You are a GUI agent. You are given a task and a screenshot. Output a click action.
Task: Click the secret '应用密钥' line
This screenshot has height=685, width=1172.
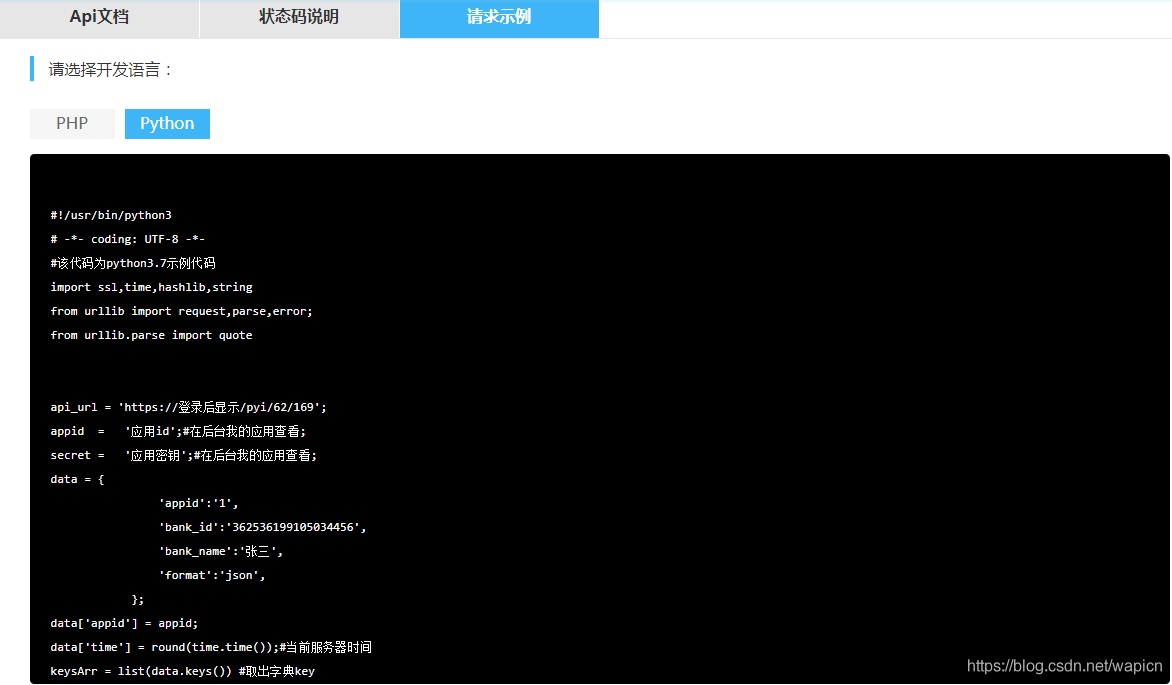point(183,455)
